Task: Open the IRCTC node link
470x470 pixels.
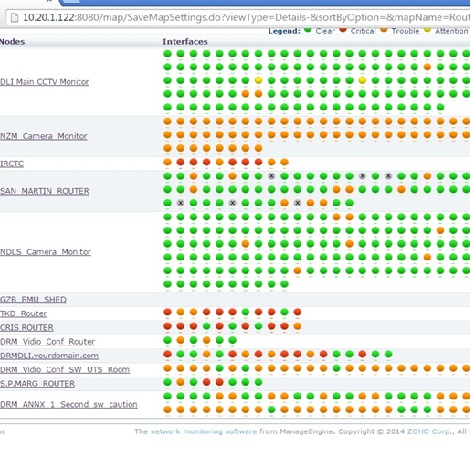Action: tap(12, 164)
